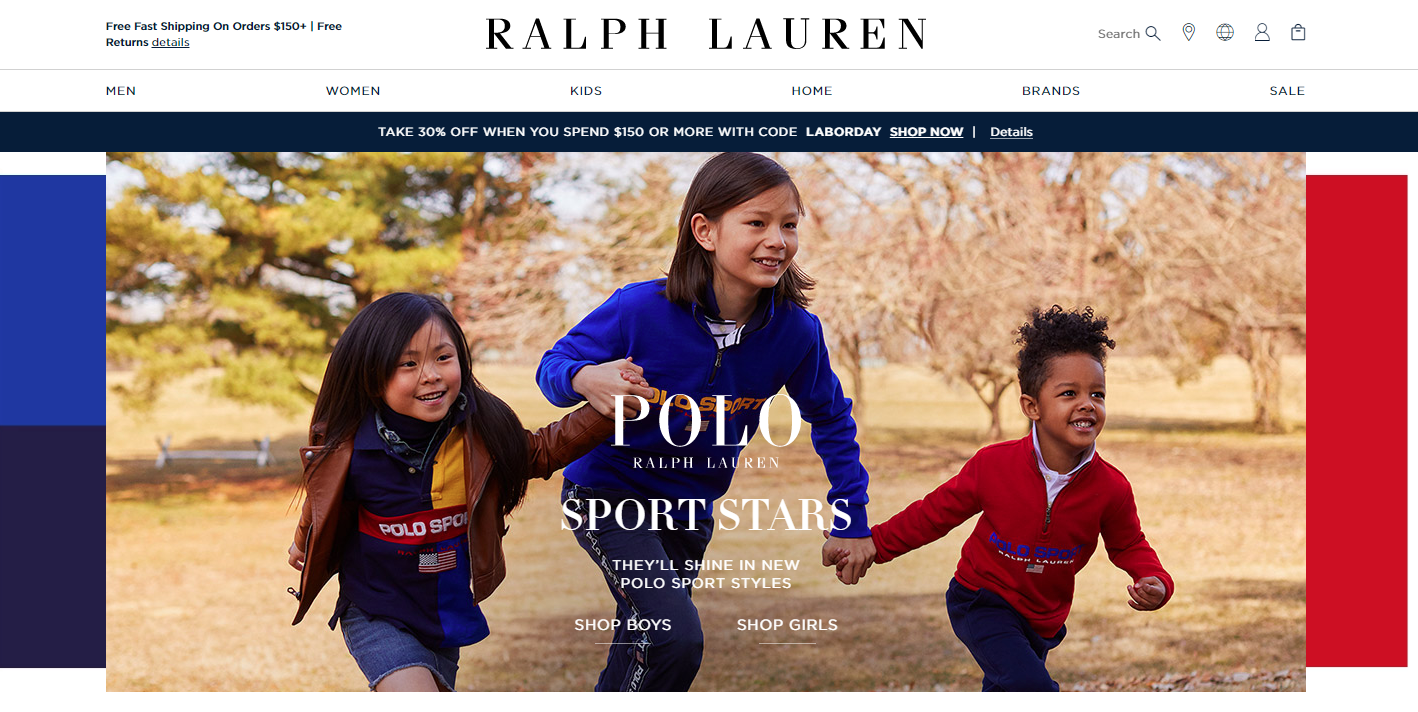Open the account profile icon
The image size is (1418, 712).
click(1262, 33)
